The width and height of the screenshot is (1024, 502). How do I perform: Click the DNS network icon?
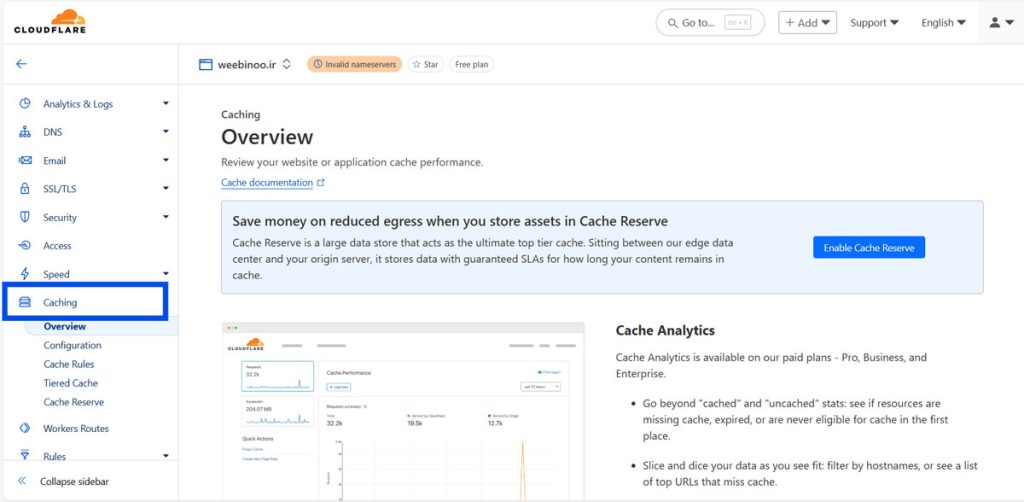(x=25, y=132)
